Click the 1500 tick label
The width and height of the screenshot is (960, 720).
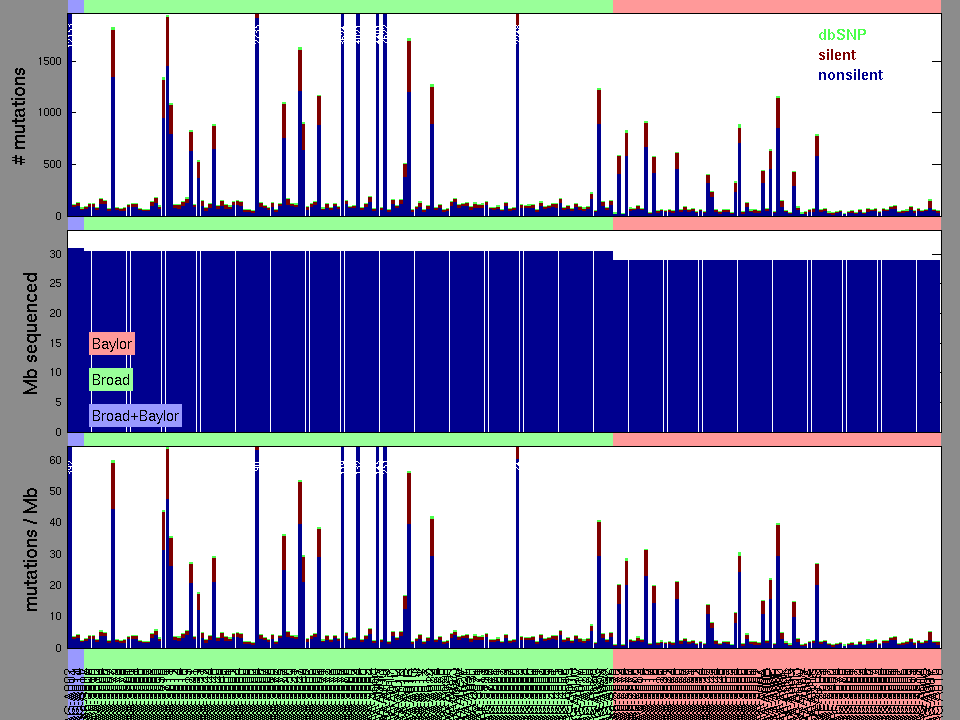click(x=50, y=61)
